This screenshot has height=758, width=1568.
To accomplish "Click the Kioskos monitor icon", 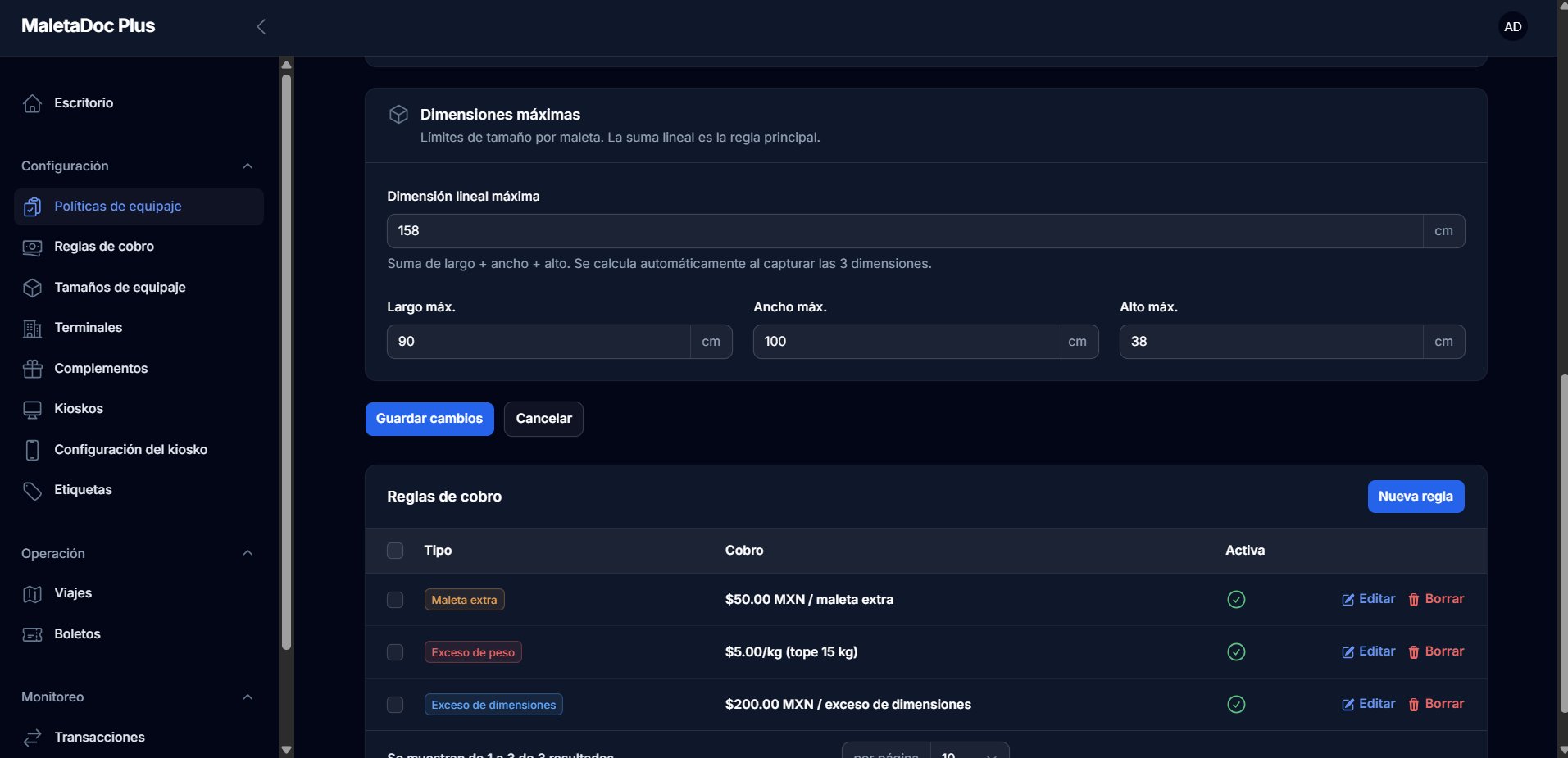I will pyautogui.click(x=32, y=410).
